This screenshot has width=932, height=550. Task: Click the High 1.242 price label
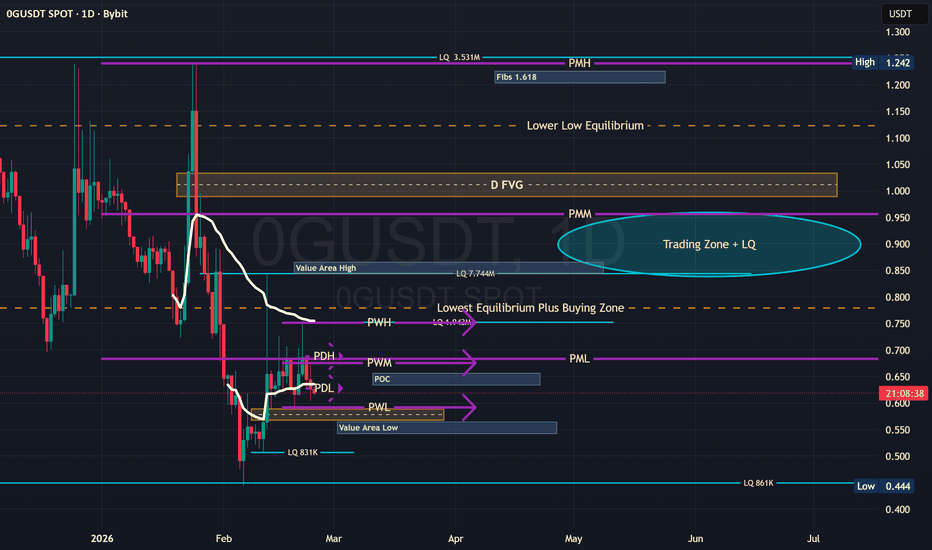click(x=882, y=62)
